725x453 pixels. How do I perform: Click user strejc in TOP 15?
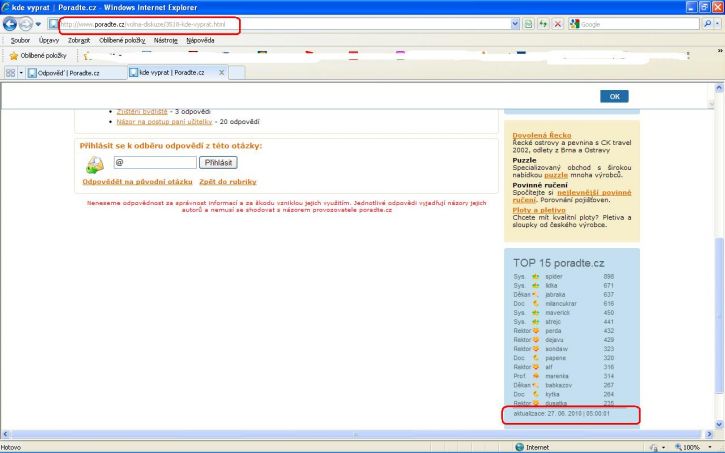553,322
